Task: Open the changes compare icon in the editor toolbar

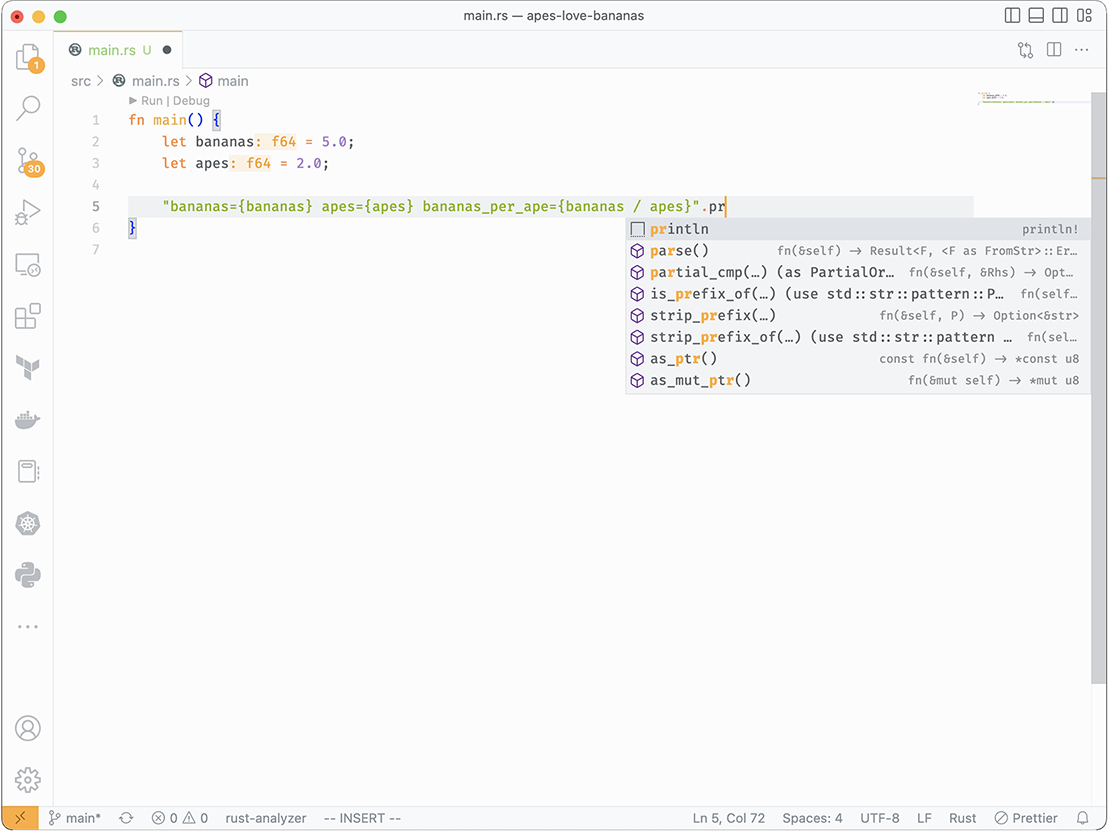Action: click(1026, 49)
